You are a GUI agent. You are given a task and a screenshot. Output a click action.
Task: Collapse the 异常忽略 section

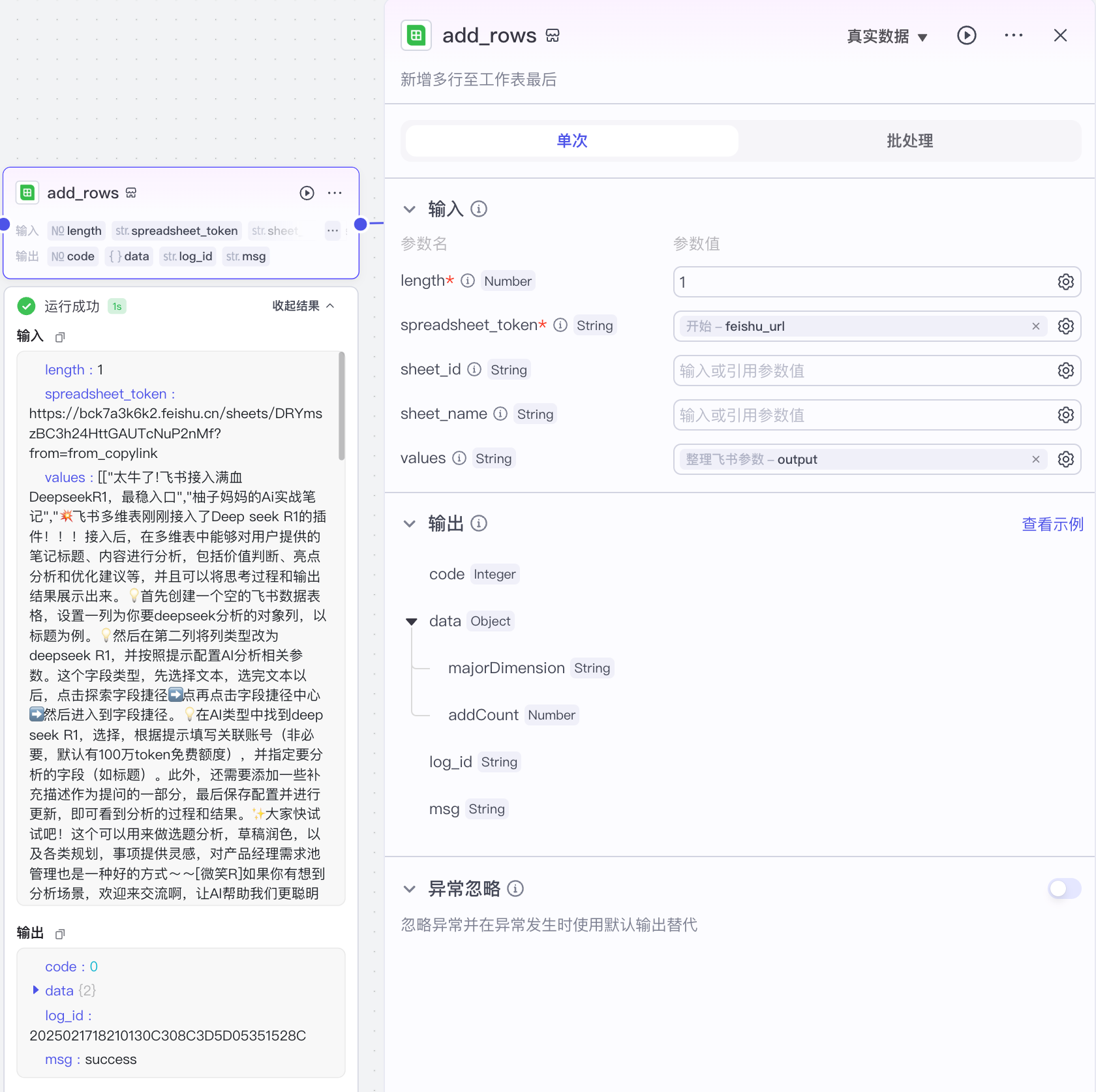[410, 889]
